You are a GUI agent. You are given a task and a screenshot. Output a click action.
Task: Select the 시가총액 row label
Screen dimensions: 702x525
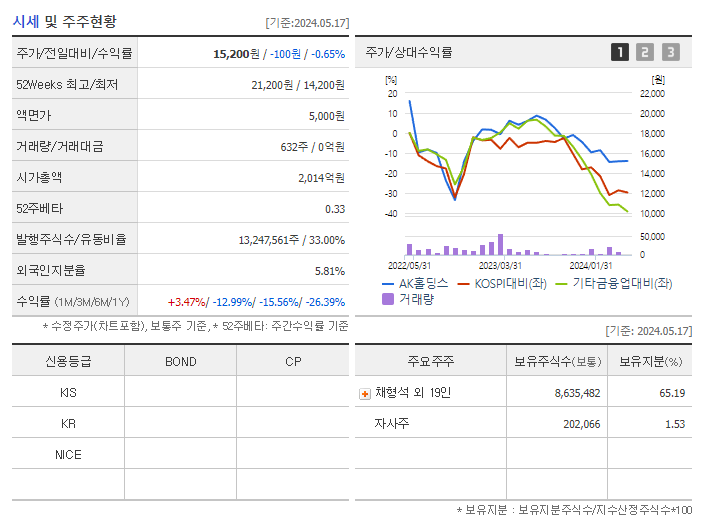tap(39, 177)
